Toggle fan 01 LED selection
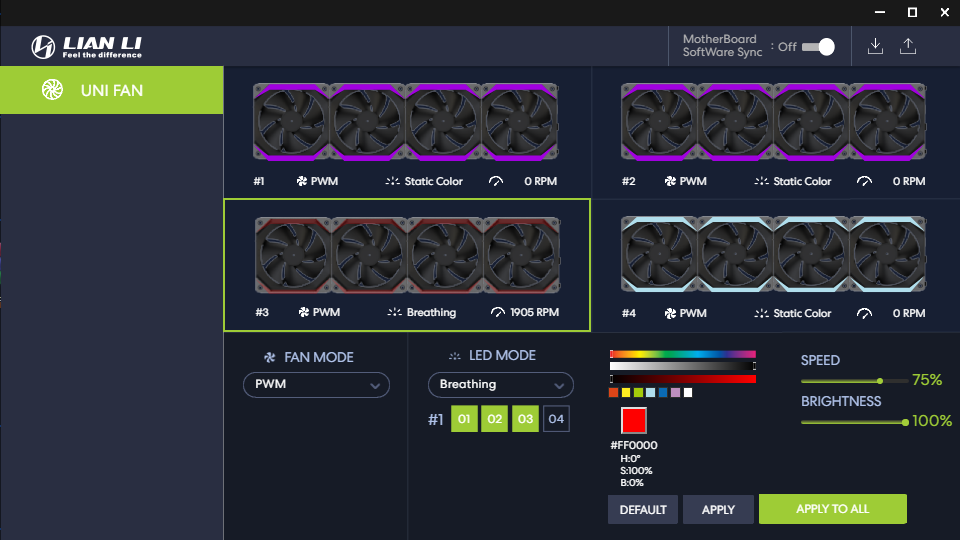960x540 pixels. pos(464,419)
